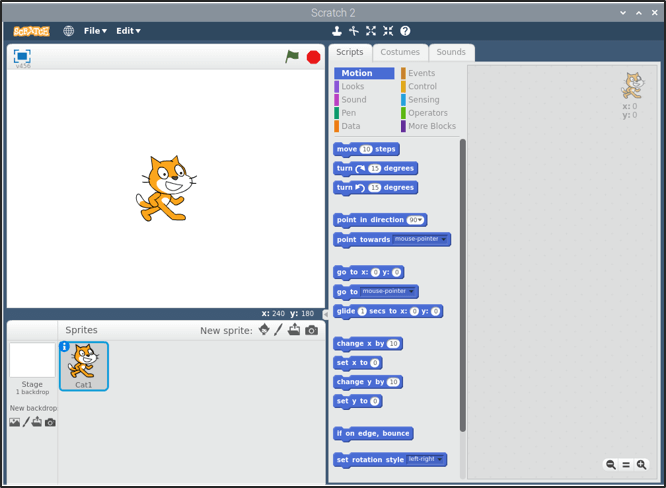Open Cat1 sprite info button
Screen dimensions: 666x488
[x=64, y=347]
